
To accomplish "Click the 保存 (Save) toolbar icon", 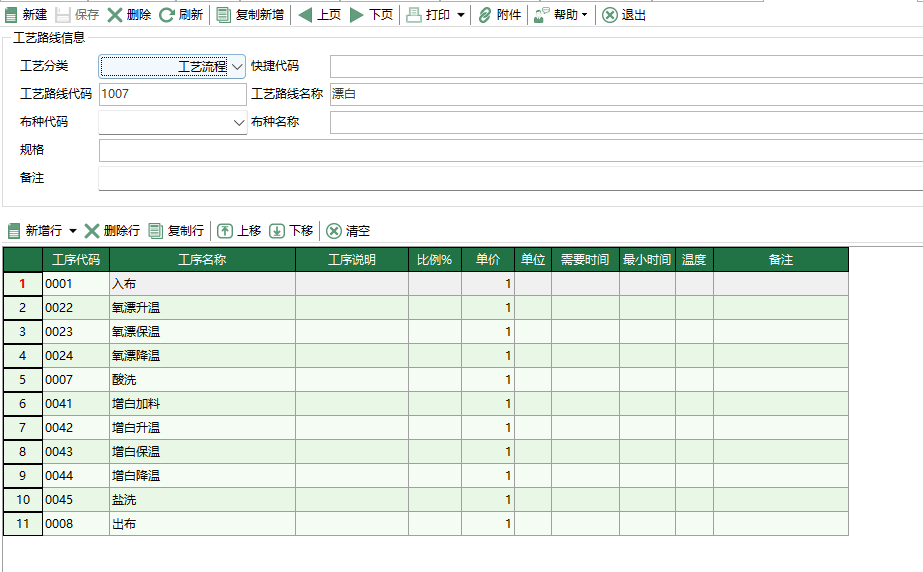I will point(63,15).
